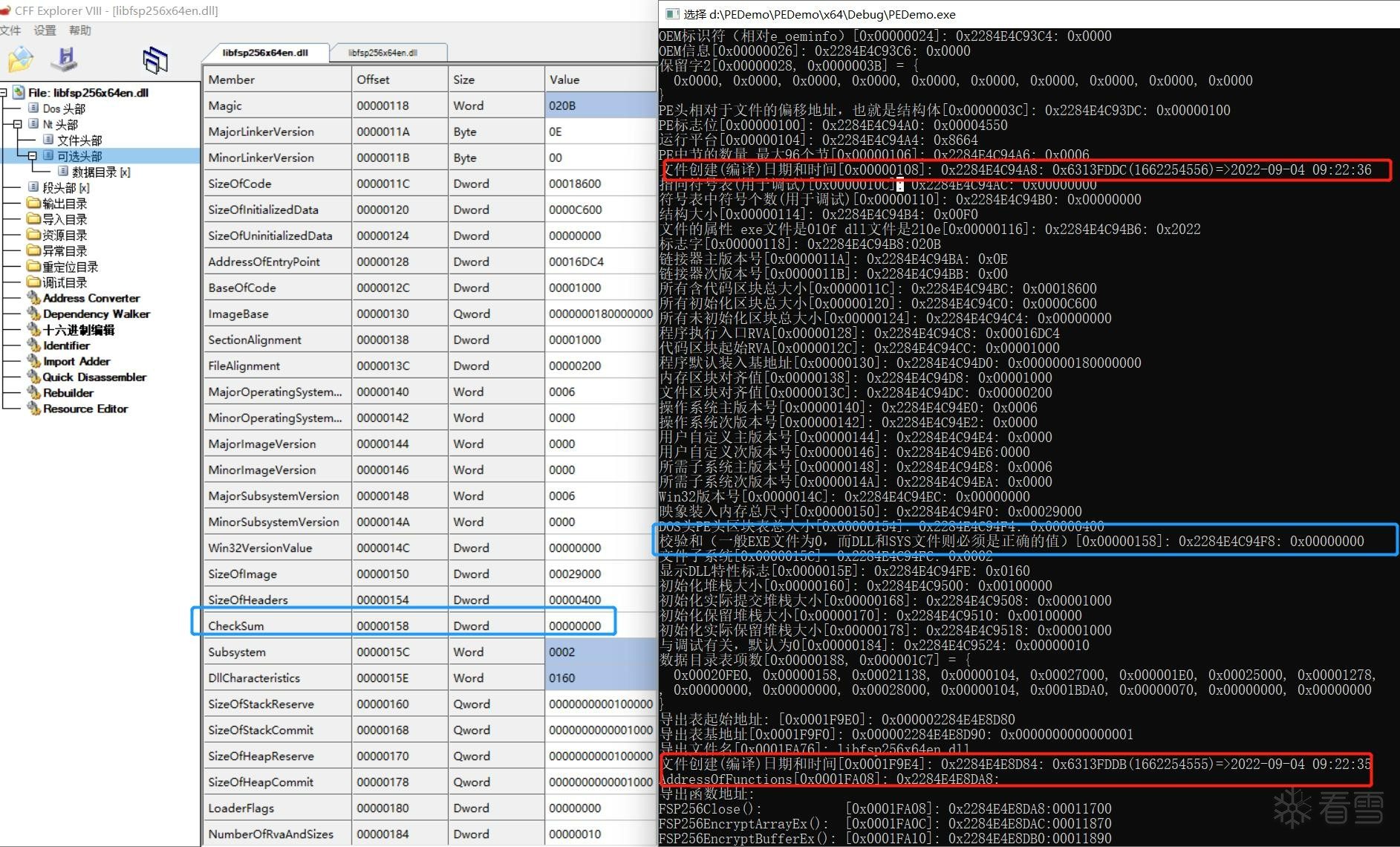Click the Win32VersionValue member cell
This screenshot has height=847, width=1400.
(x=278, y=548)
